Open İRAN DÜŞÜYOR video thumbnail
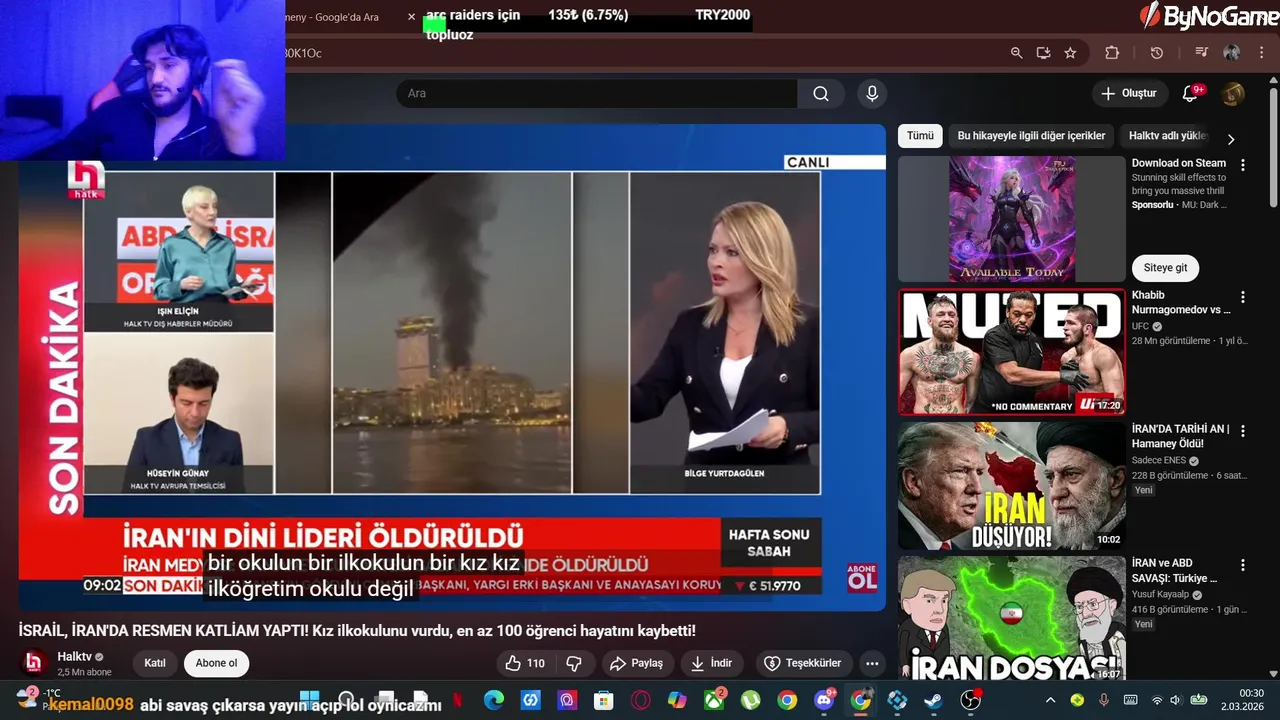Image resolution: width=1280 pixels, height=720 pixels. click(1012, 485)
